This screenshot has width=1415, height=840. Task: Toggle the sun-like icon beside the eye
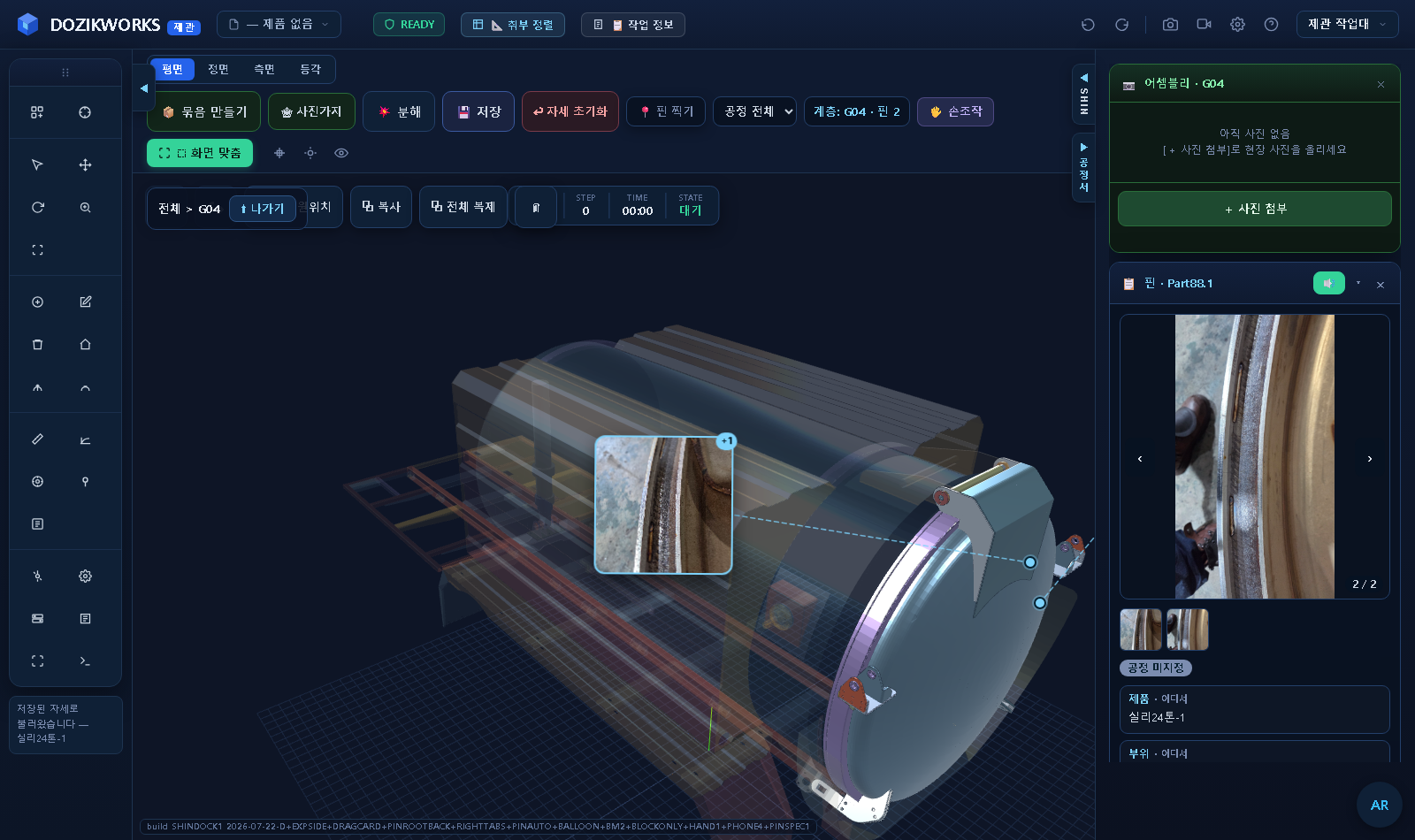coord(310,153)
